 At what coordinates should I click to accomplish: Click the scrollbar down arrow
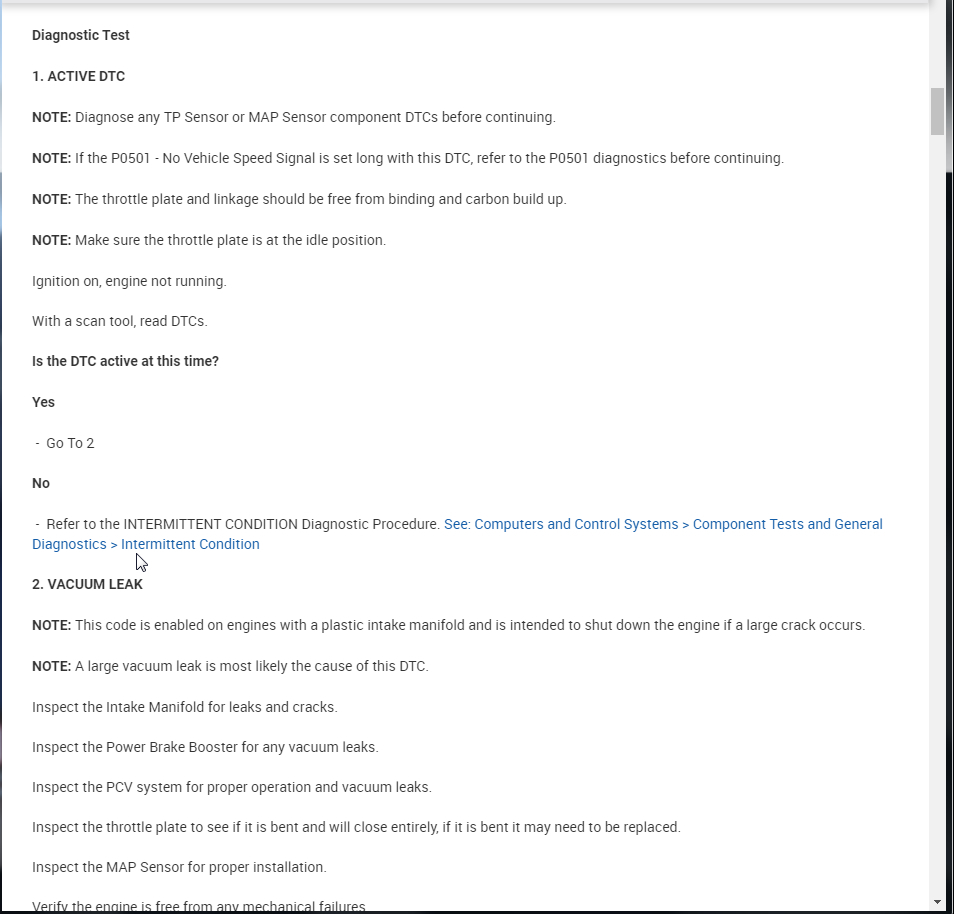tap(937, 901)
